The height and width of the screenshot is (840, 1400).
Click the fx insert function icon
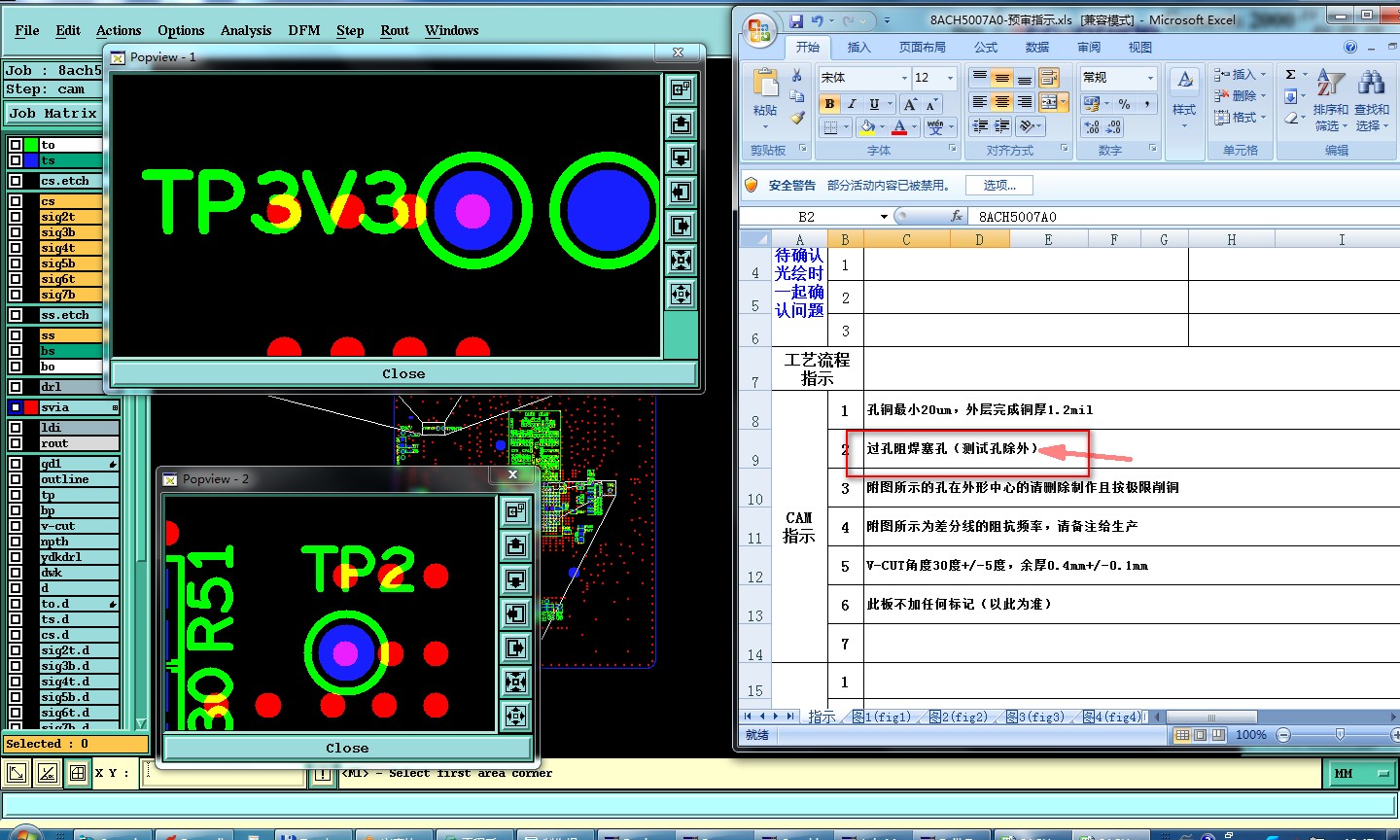[957, 217]
